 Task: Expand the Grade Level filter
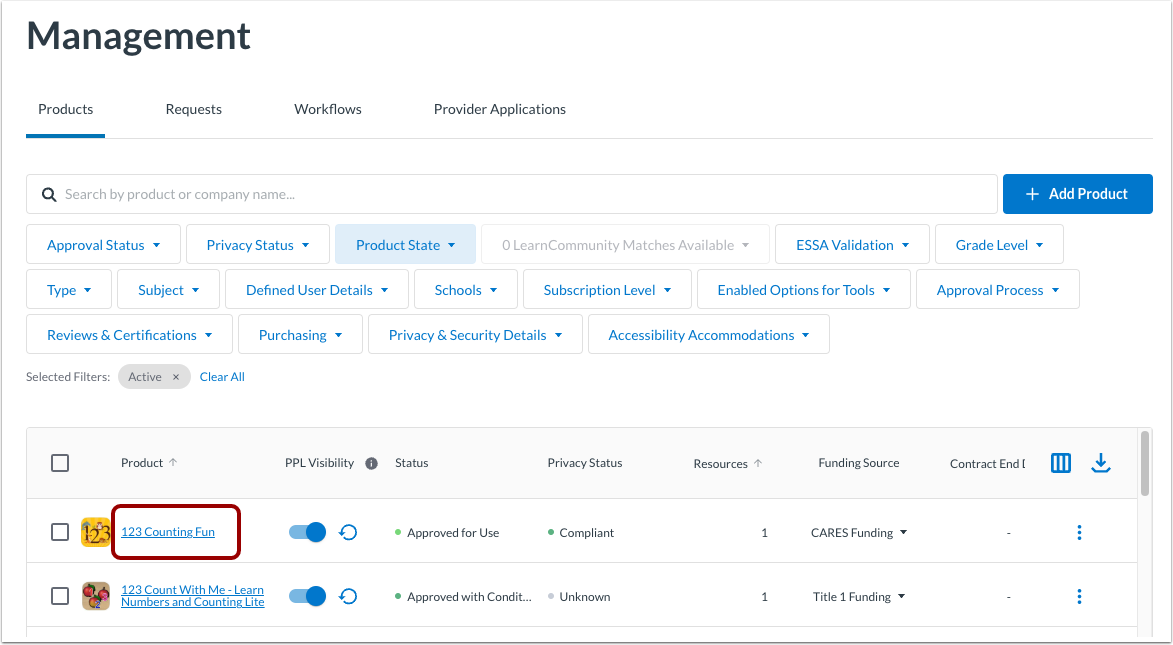(999, 244)
